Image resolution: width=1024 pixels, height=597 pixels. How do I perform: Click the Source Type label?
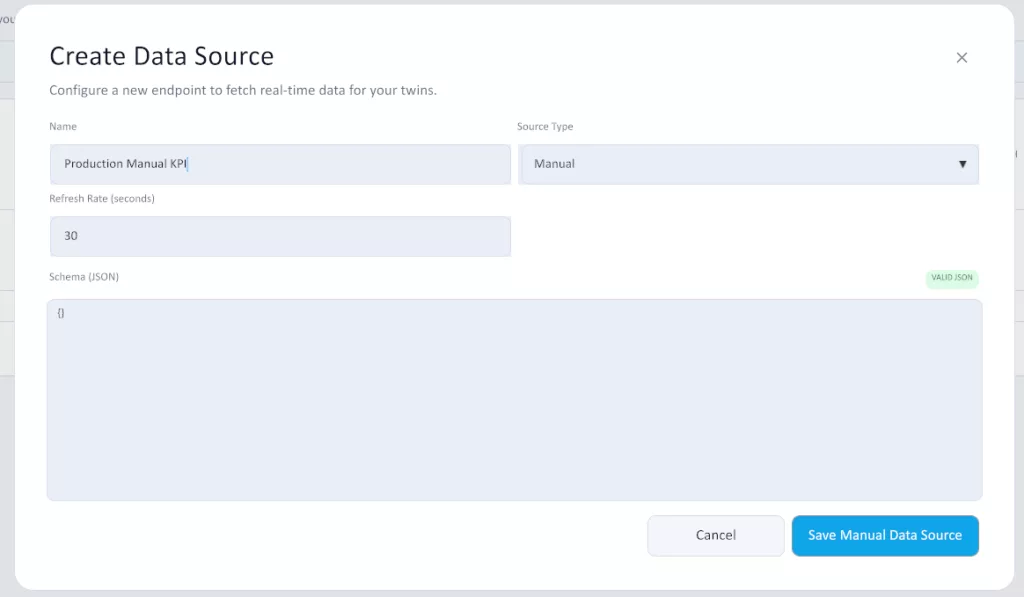click(545, 127)
